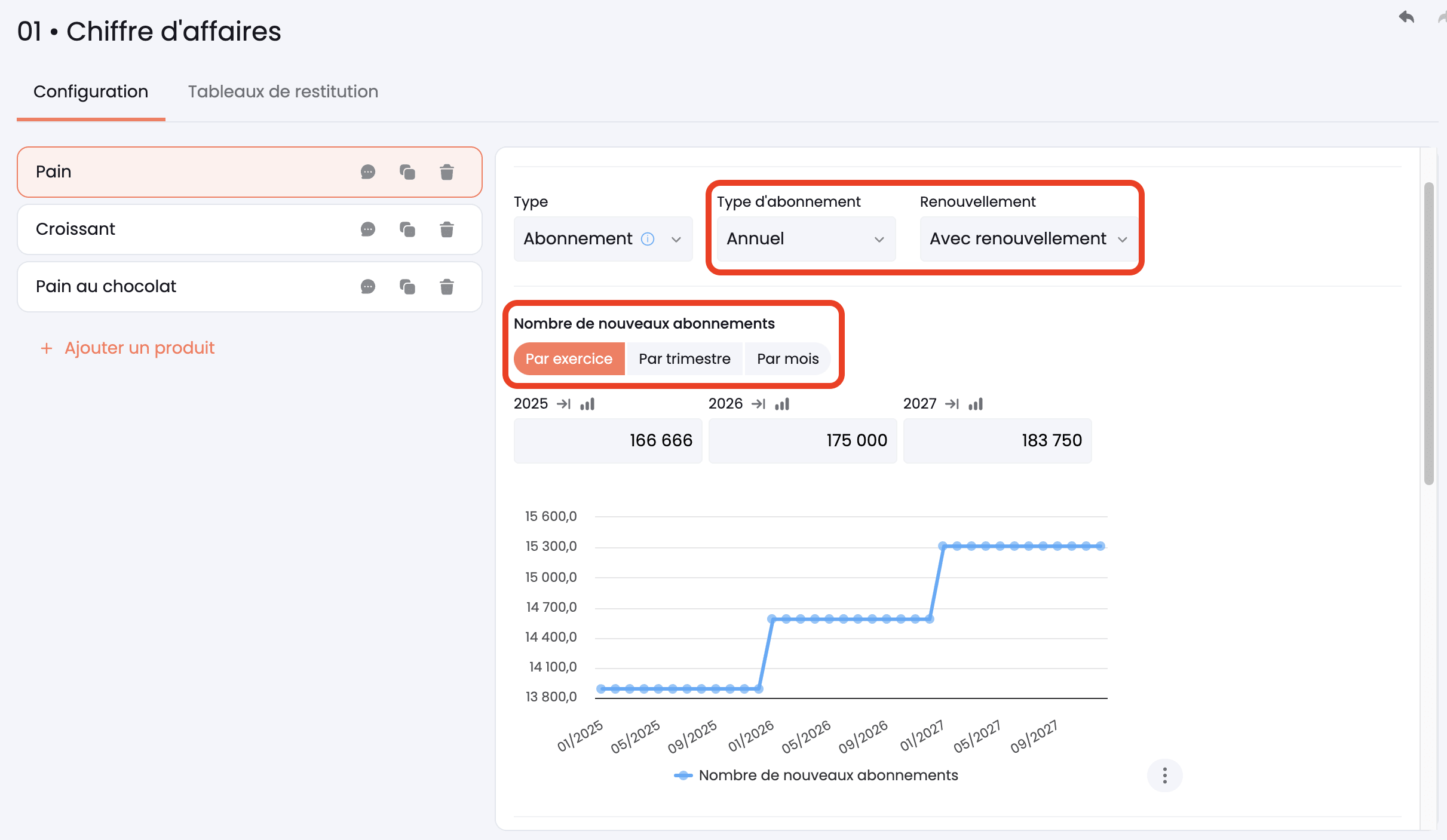Click the 2027 bar chart icon
This screenshot has width=1447, height=840.
tap(976, 404)
